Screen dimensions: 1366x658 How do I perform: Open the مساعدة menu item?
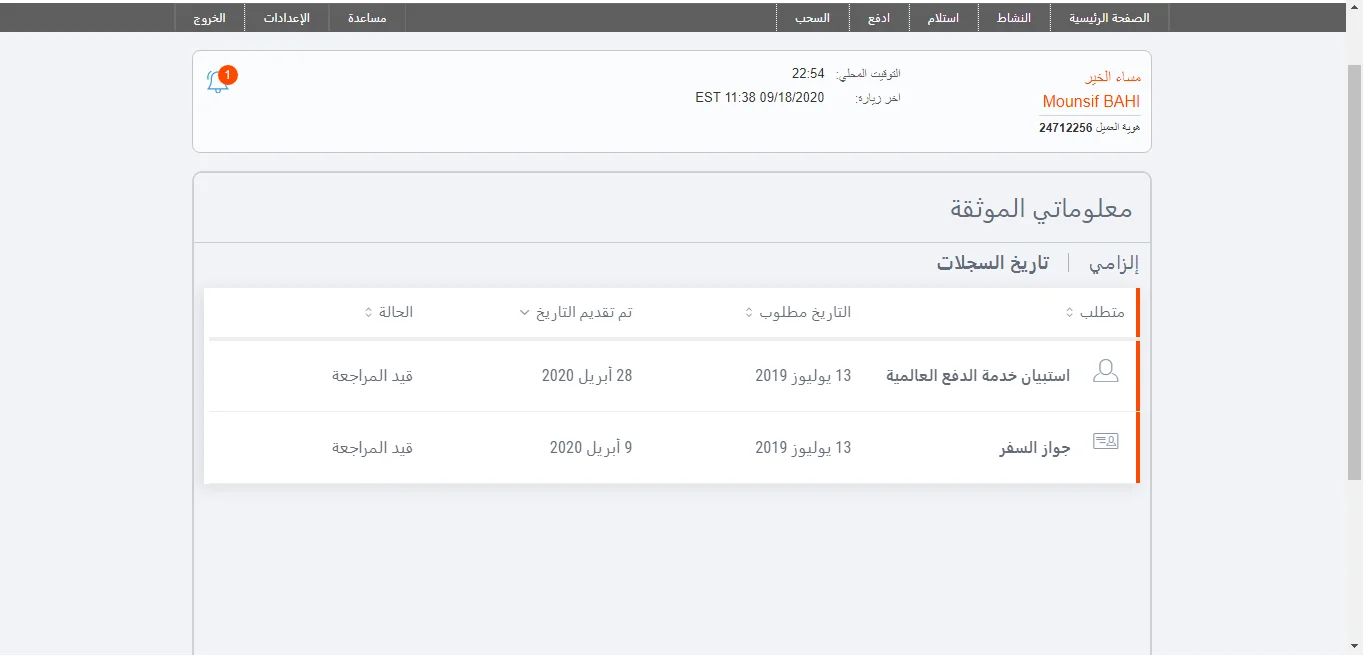[367, 18]
